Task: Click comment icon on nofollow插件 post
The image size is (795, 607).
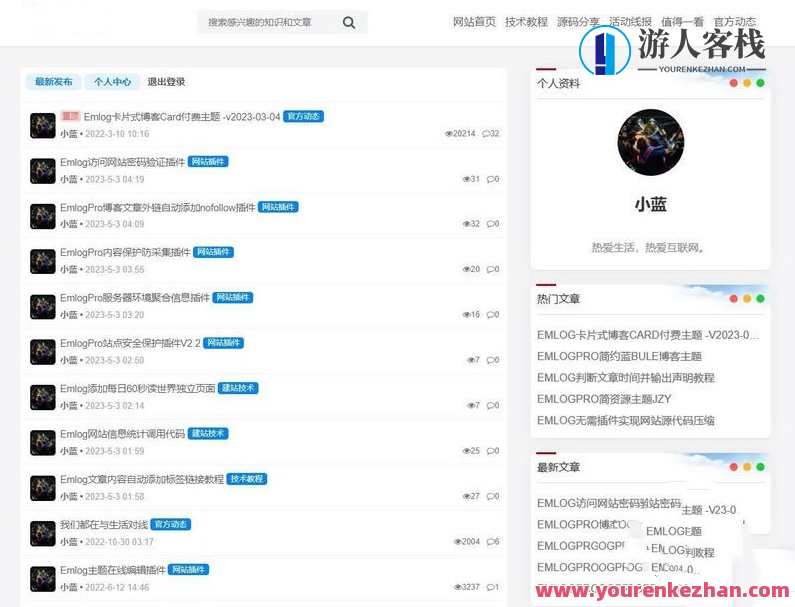Action: [490, 224]
